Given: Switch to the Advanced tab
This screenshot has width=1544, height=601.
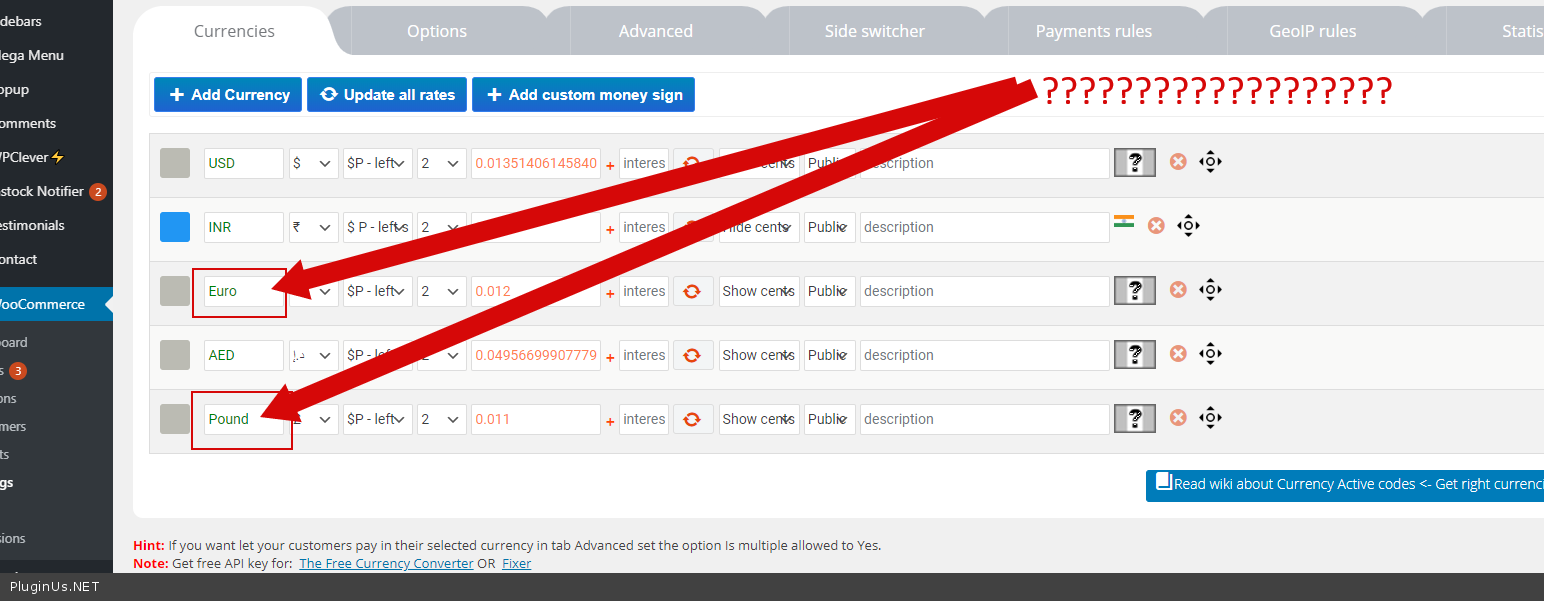Looking at the screenshot, I should click(x=656, y=31).
